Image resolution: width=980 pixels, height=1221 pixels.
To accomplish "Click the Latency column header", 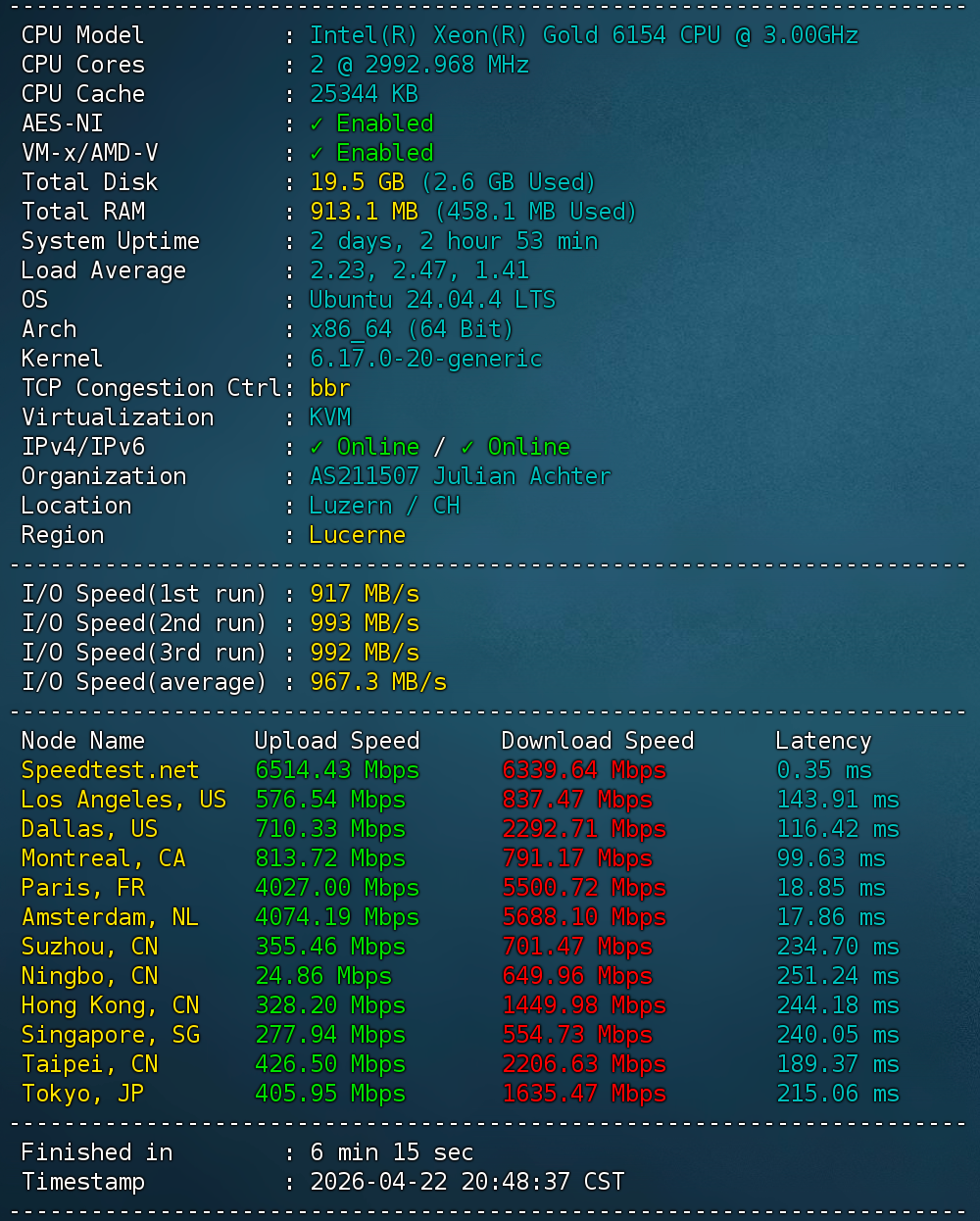I will (822, 741).
